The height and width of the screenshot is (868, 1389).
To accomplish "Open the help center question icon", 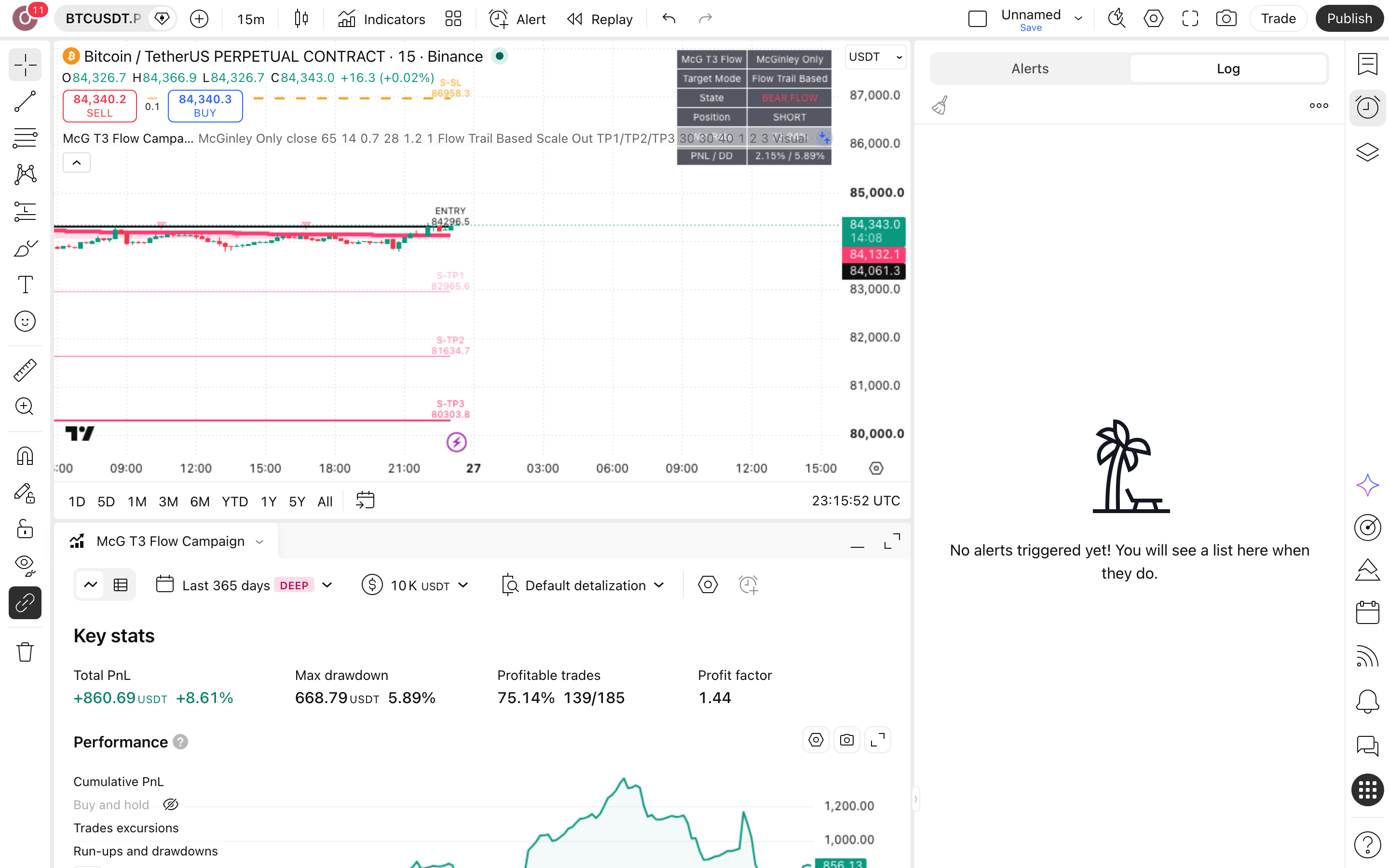I will coord(1367,844).
